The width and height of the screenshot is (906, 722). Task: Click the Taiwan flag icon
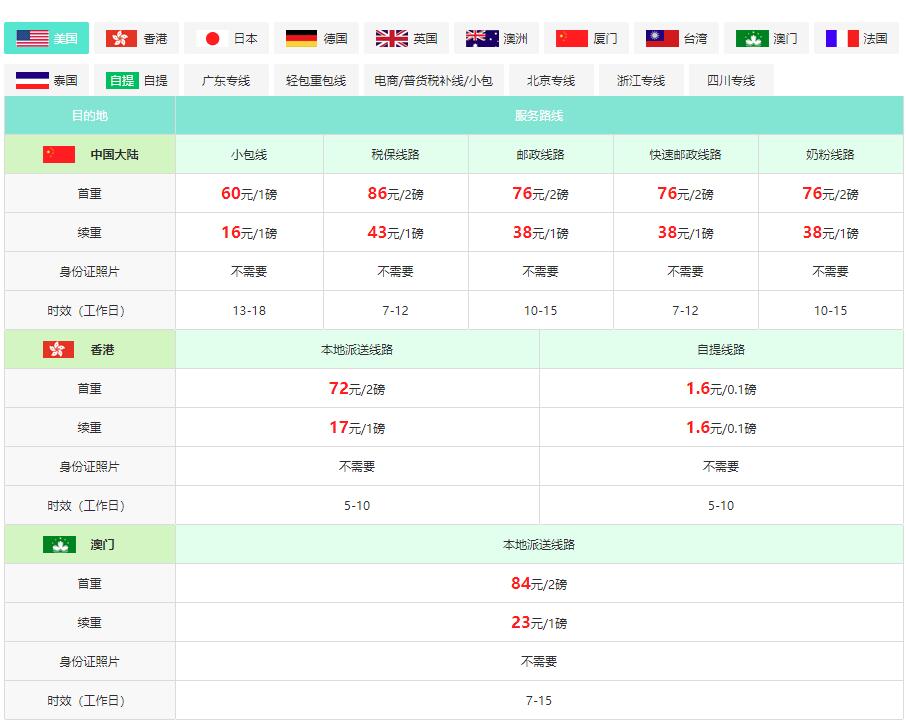click(x=662, y=39)
